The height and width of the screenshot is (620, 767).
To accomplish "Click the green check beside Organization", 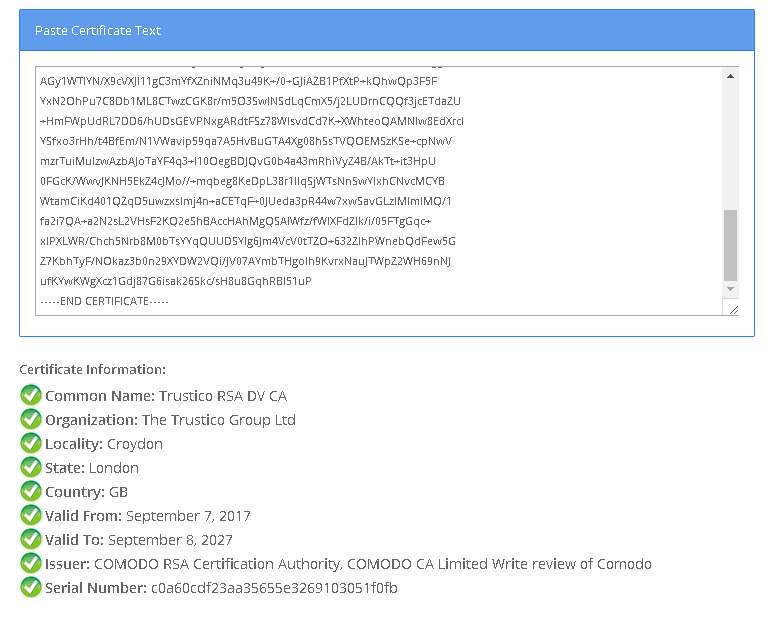I will tap(30, 420).
